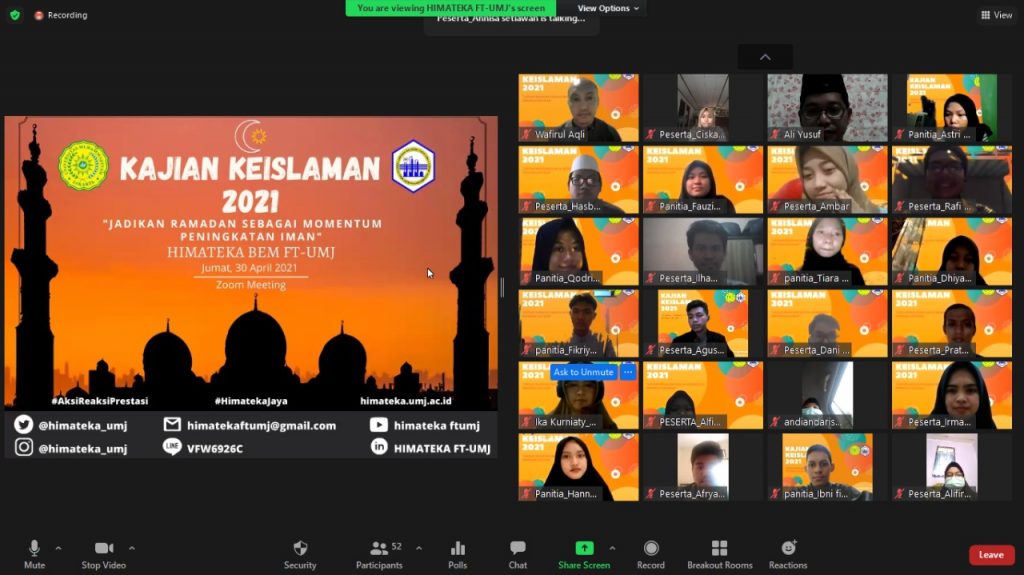Viewport: 1024px width, 575px height.
Task: Select Panitia_Hann video thumbnail
Action: tap(579, 467)
